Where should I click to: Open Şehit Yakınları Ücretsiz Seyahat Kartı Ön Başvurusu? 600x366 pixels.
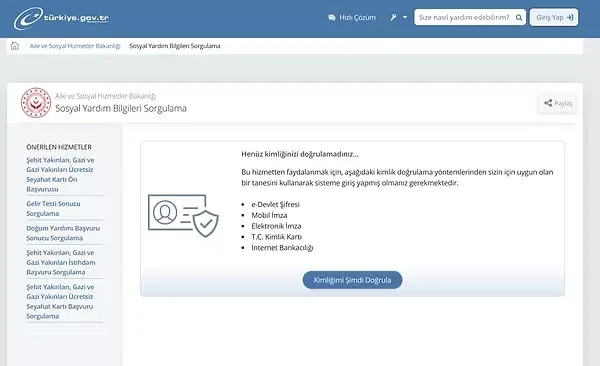tap(60, 175)
